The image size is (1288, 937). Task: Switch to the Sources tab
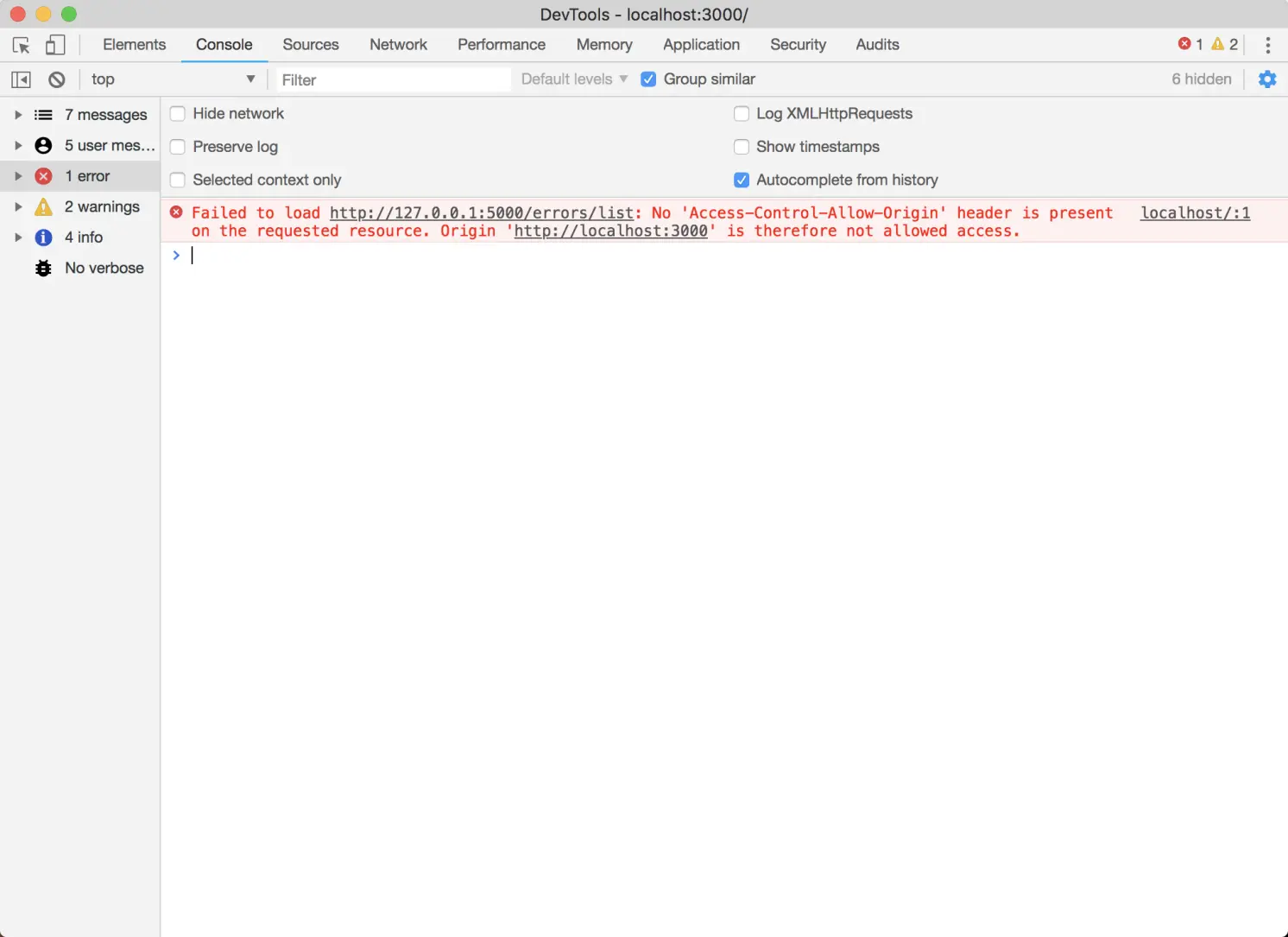(311, 45)
